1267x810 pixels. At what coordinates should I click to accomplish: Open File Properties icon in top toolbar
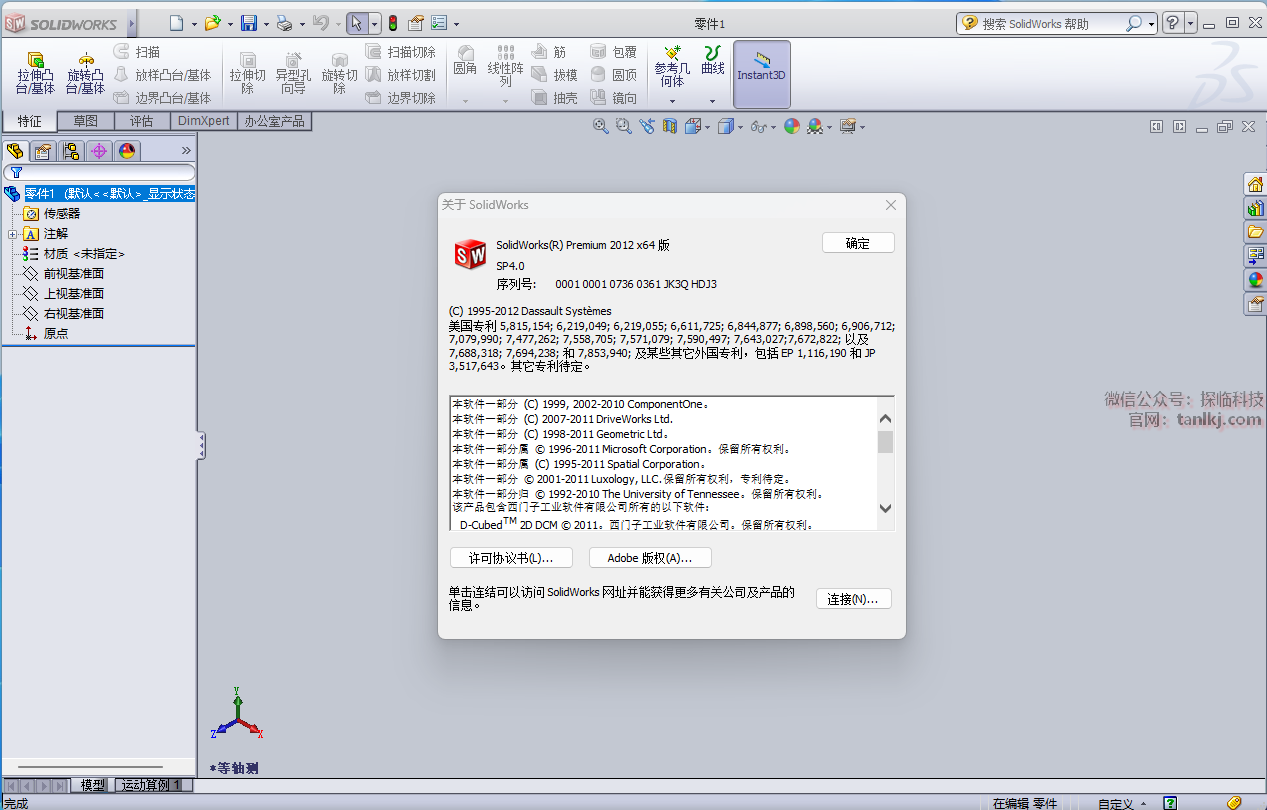tap(416, 23)
